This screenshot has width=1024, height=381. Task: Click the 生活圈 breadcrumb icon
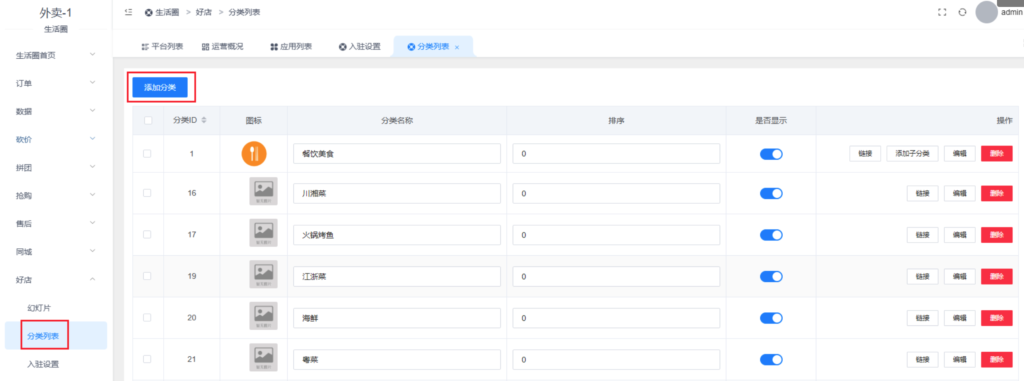click(x=149, y=12)
